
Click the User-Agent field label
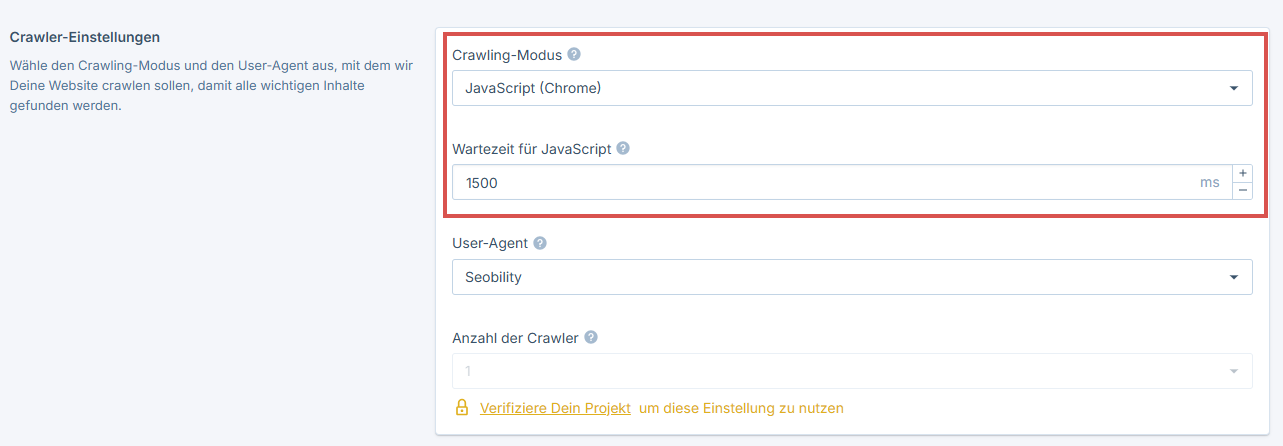[490, 243]
